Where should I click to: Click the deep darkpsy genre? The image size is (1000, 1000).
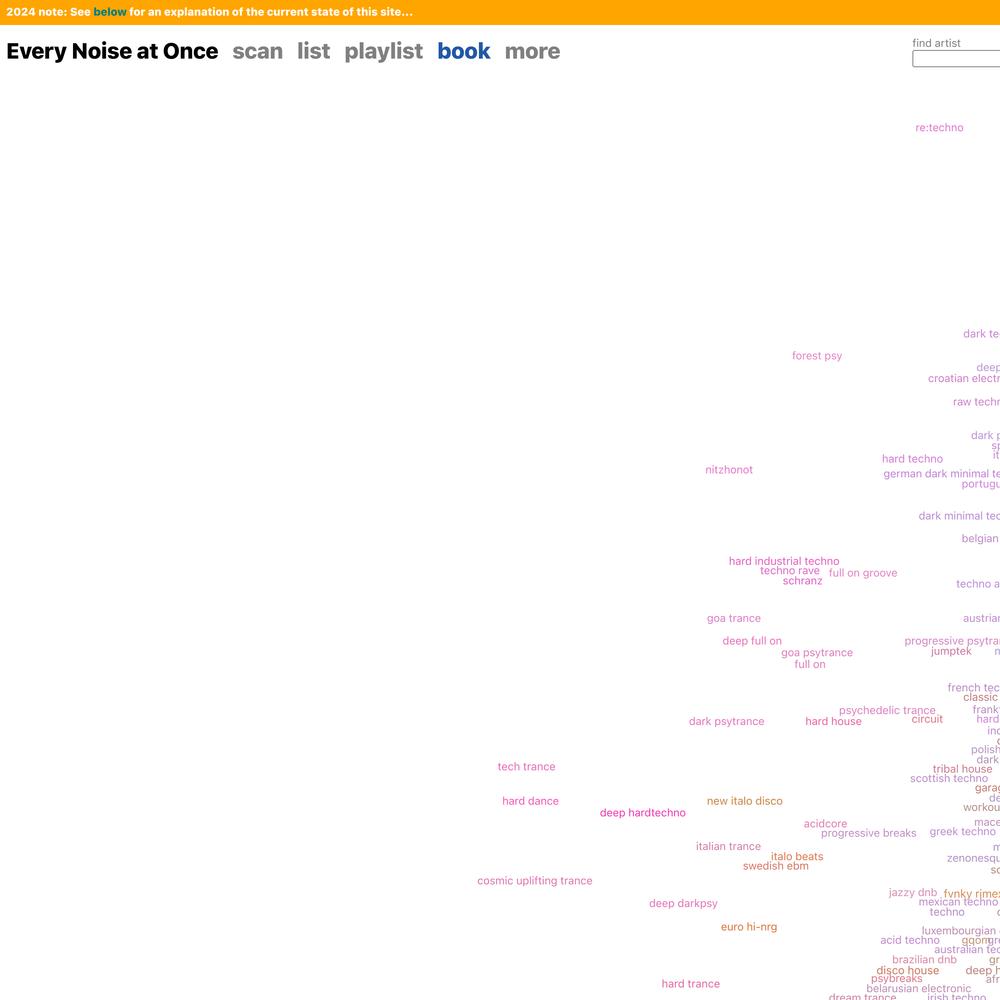coord(683,904)
